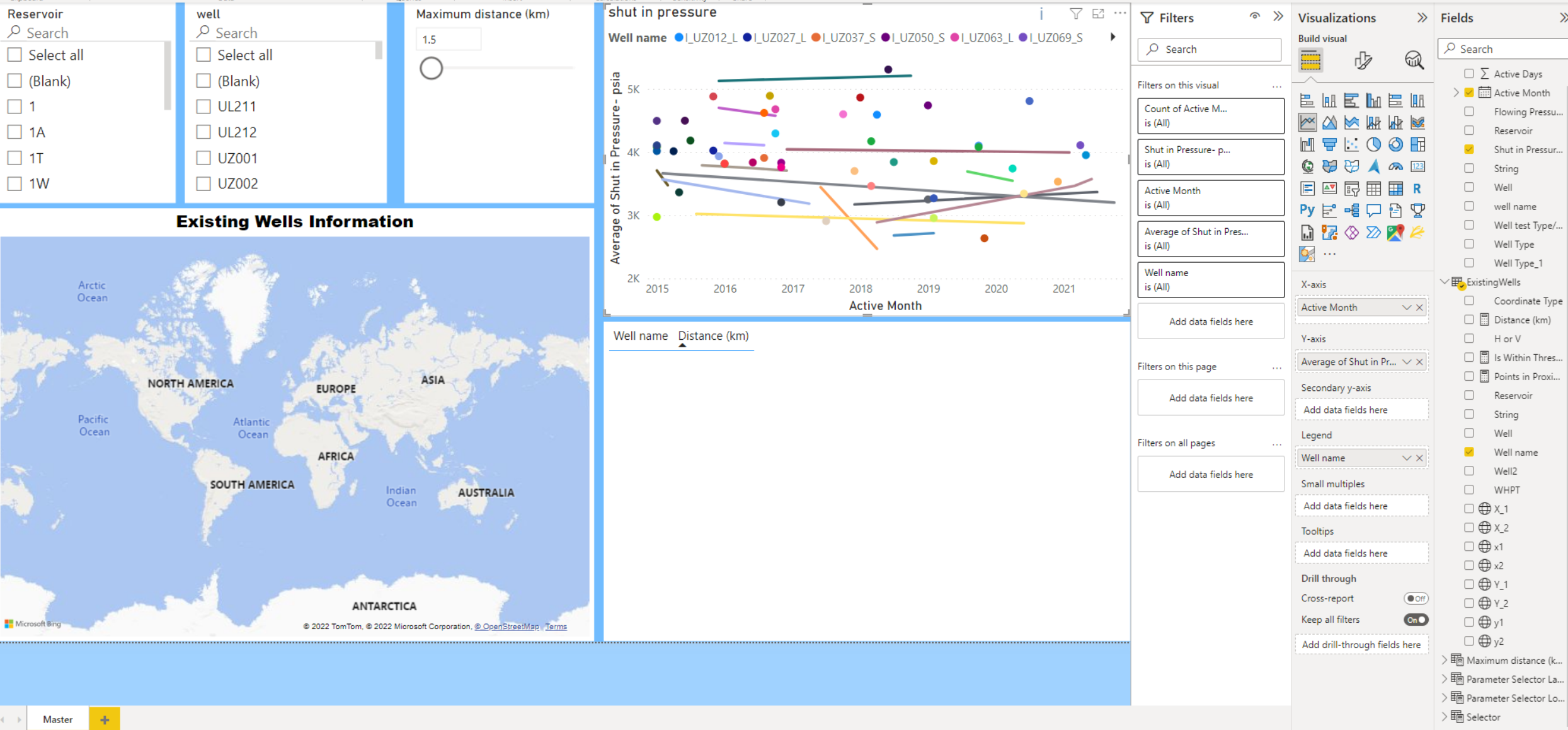Select the Build visual fields icon
This screenshot has height=730, width=1568.
[x=1310, y=61]
